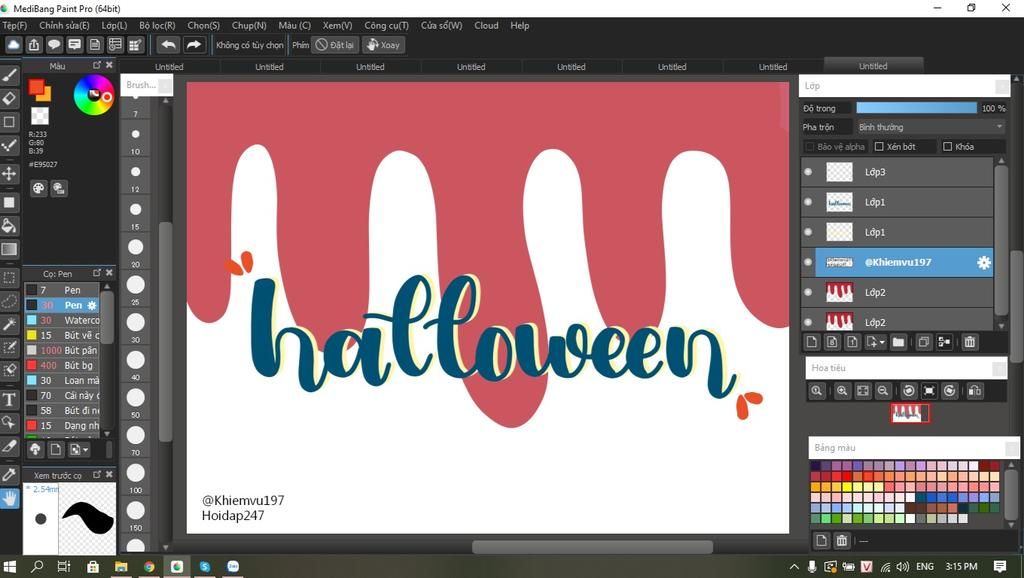Select the Eyedropper tool
The height and width of the screenshot is (578, 1024).
point(9,474)
